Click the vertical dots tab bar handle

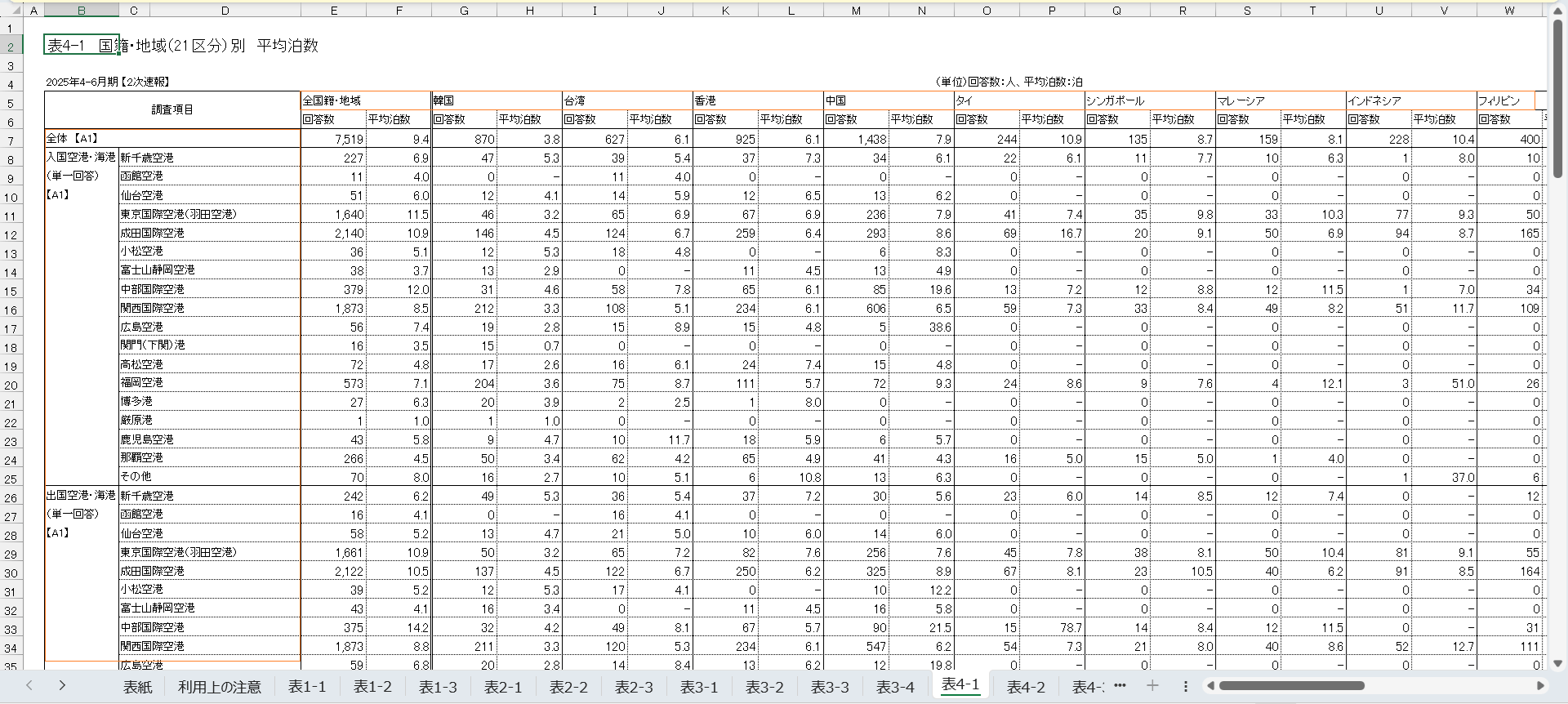tap(1186, 686)
